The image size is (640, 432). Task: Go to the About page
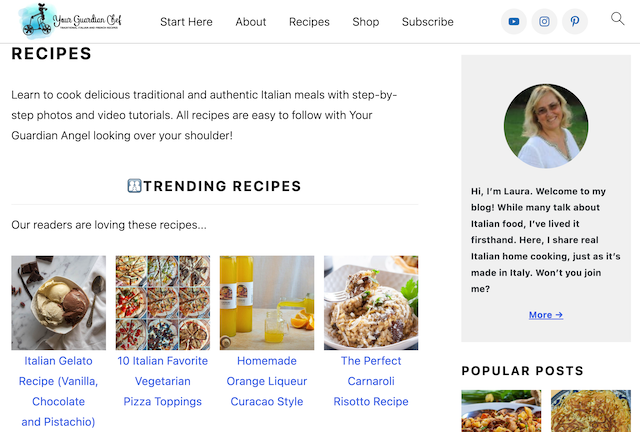(x=251, y=22)
